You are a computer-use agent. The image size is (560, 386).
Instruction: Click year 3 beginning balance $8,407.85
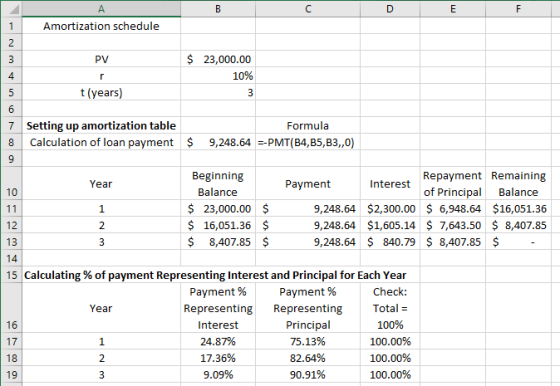[218, 242]
